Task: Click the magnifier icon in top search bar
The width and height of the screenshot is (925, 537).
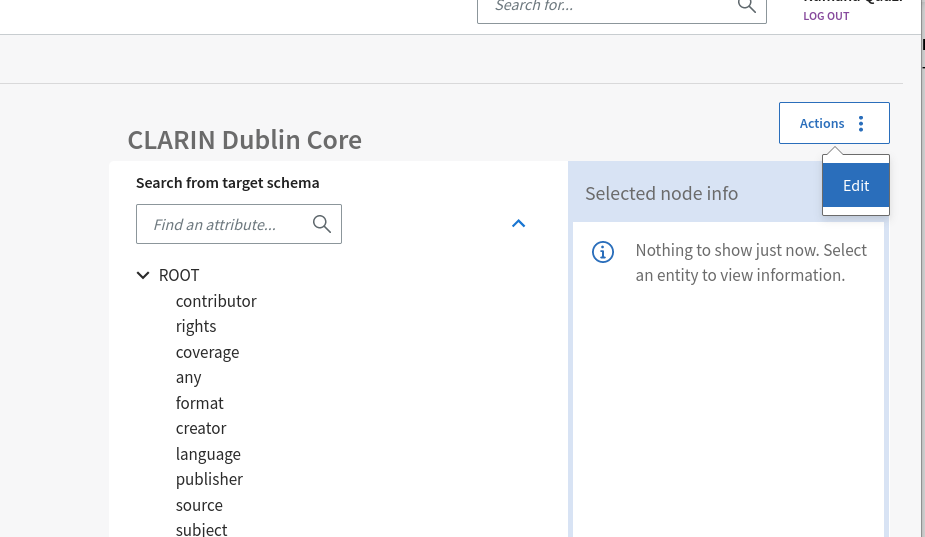Action: pos(746,6)
